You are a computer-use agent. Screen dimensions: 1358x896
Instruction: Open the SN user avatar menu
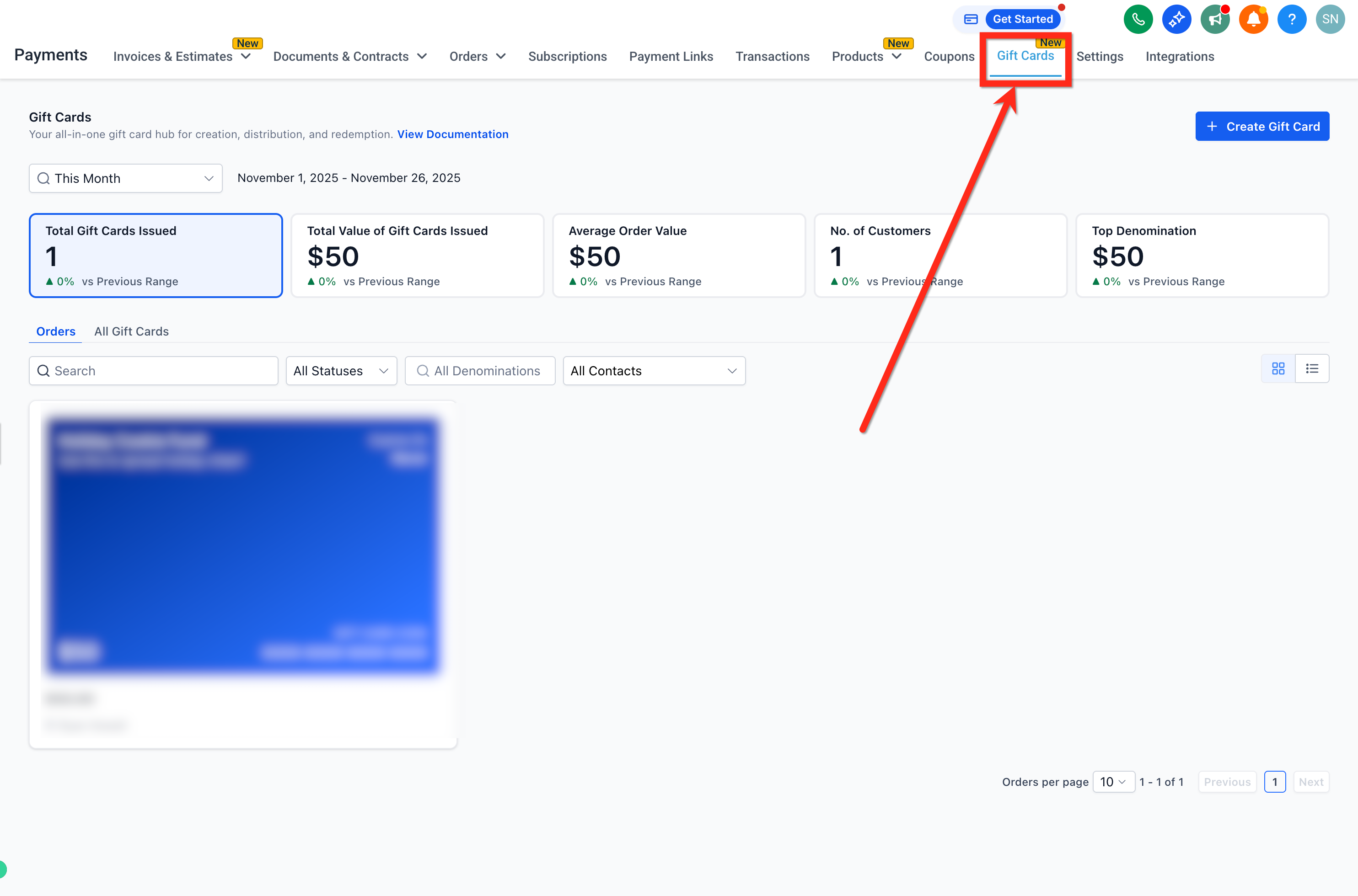pos(1330,19)
